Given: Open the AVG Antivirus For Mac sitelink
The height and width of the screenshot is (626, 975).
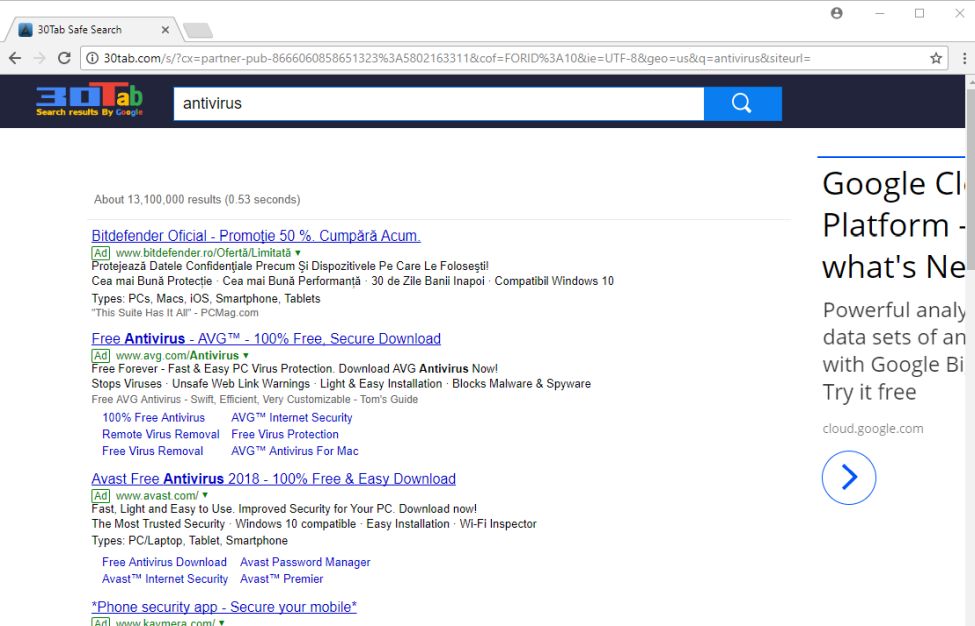Looking at the screenshot, I should pyautogui.click(x=295, y=451).
